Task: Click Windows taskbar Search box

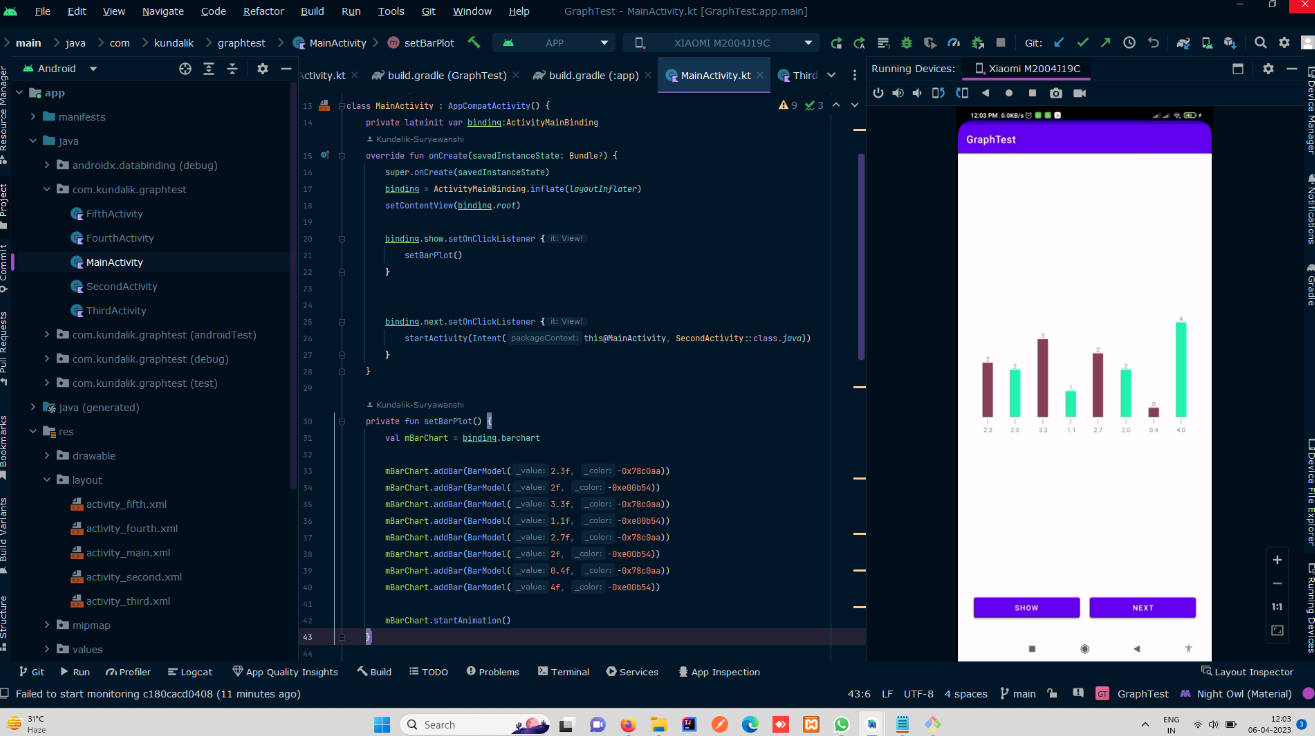Action: [x=476, y=724]
